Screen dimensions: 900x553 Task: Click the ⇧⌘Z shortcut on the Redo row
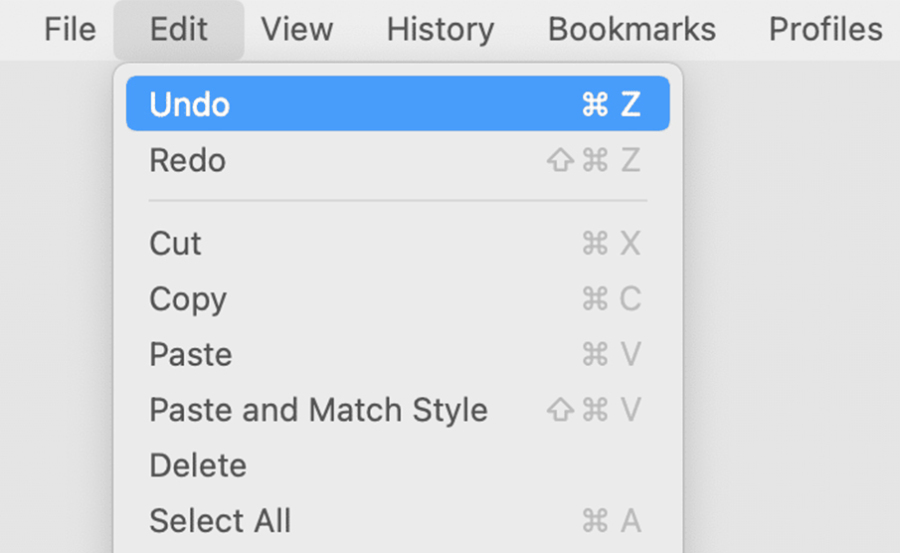(x=593, y=160)
